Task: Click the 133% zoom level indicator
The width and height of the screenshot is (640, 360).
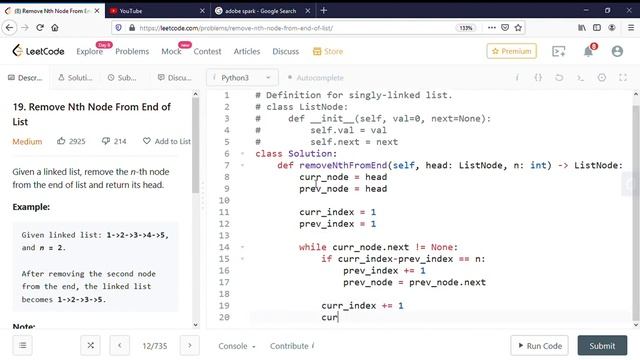Action: tap(466, 28)
